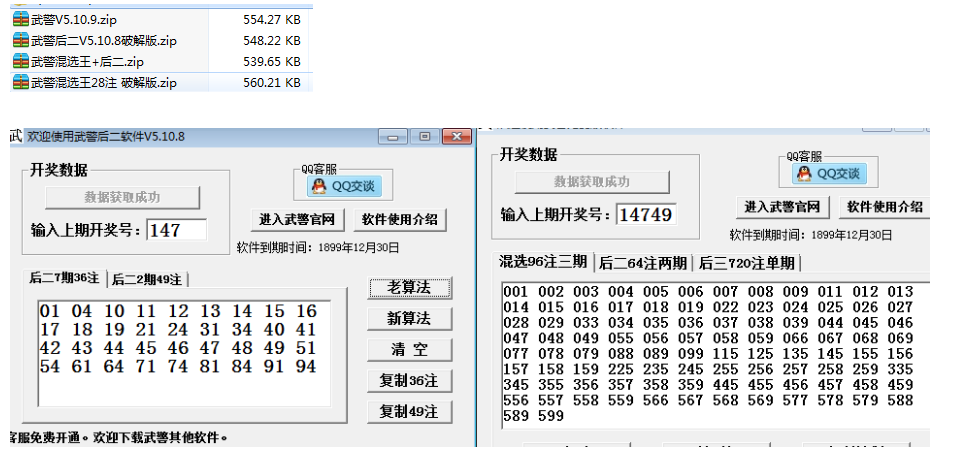Open the 后三720注单期 tab
This screenshot has height=469, width=970.
click(x=746, y=264)
